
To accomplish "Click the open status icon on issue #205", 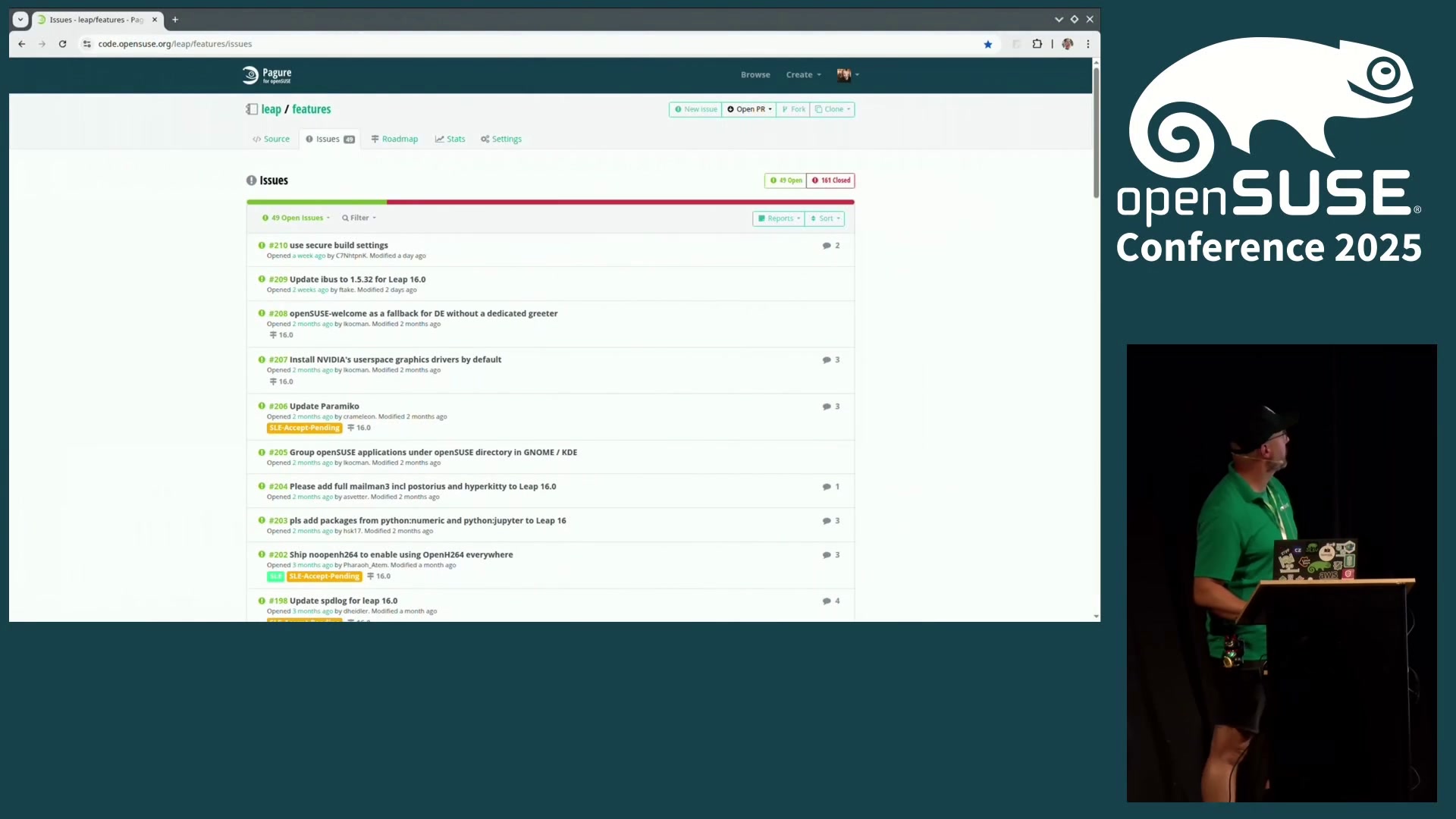I will coord(262,453).
